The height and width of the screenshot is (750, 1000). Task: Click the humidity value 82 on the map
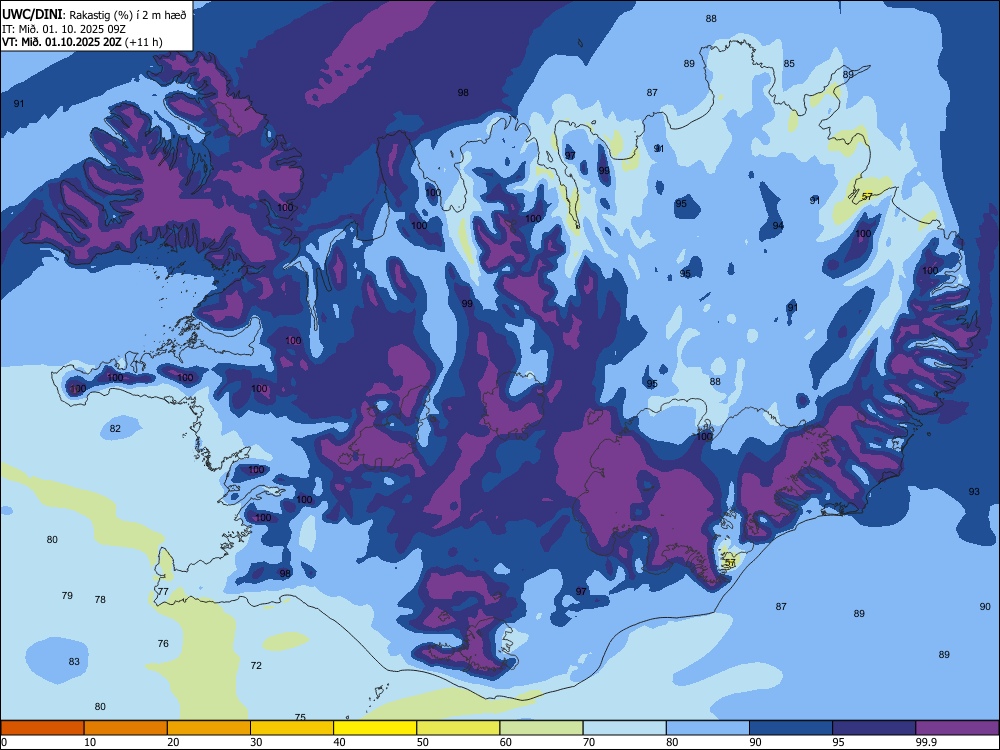click(115, 429)
